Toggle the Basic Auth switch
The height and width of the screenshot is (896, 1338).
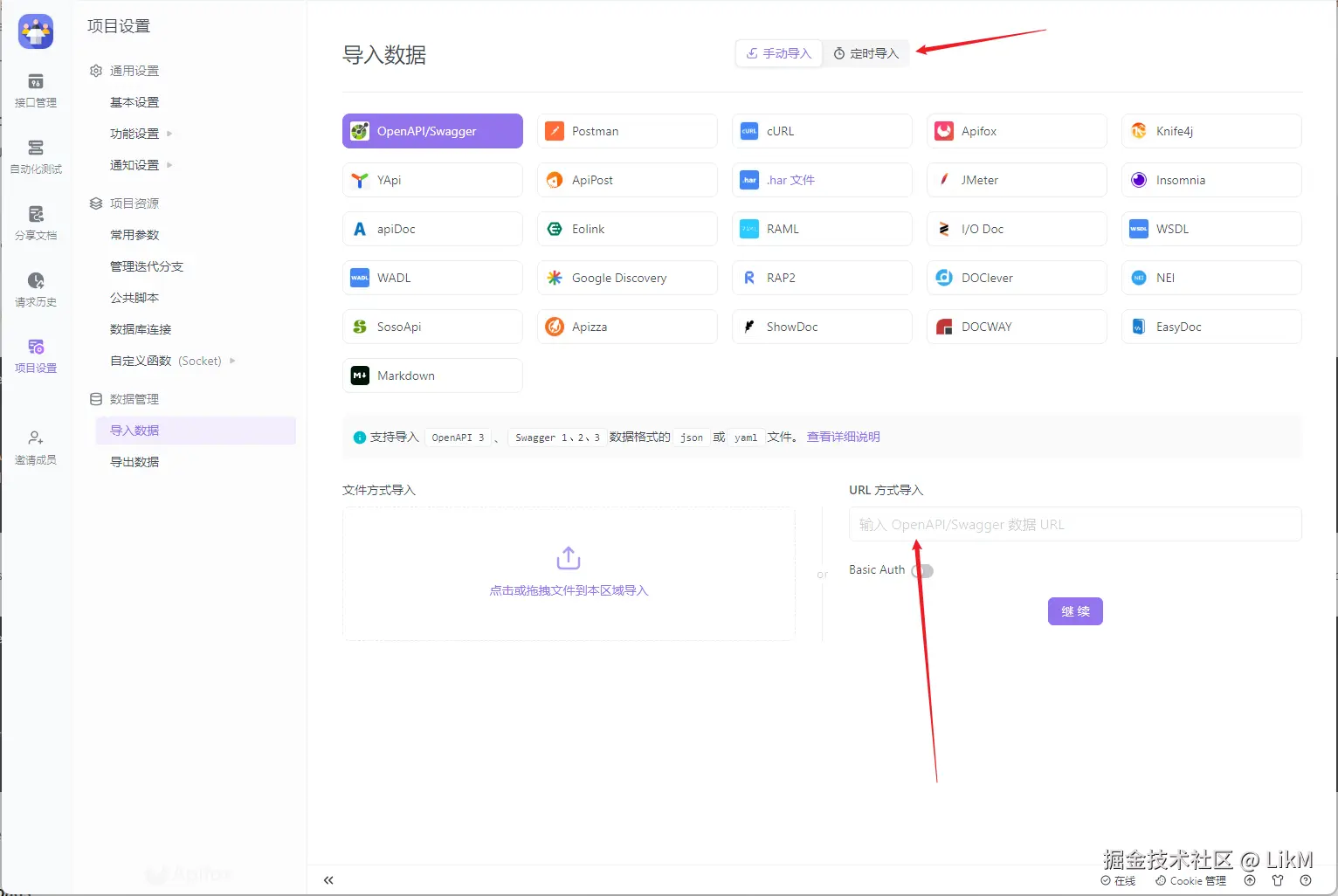(922, 571)
